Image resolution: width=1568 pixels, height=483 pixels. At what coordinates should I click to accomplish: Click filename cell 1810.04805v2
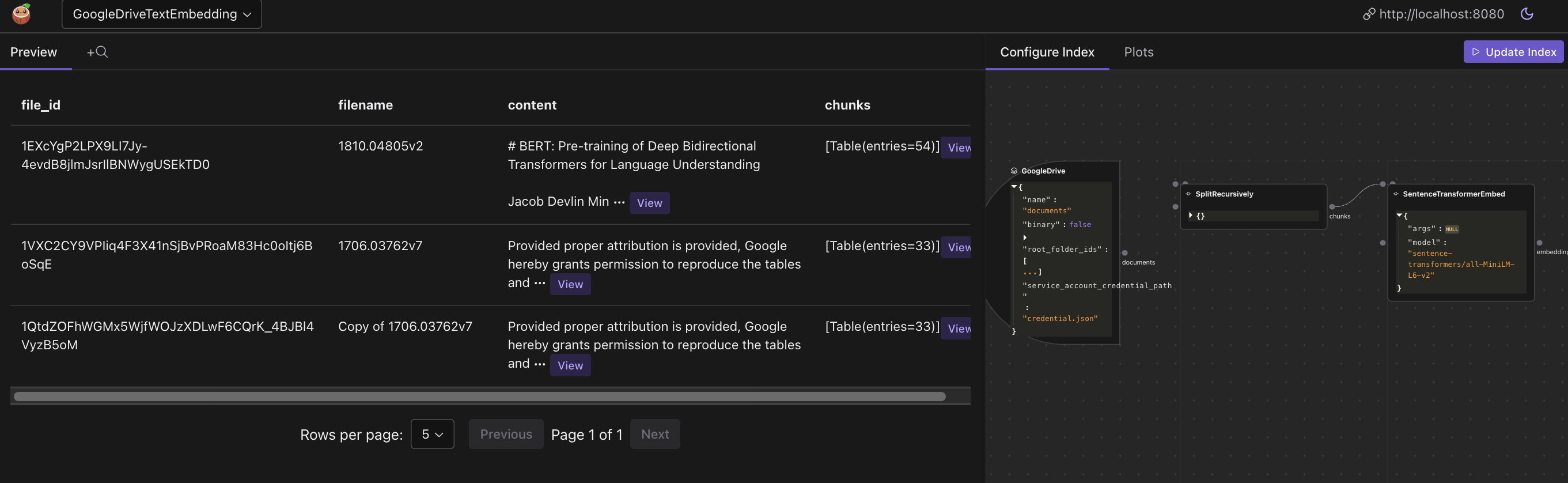(380, 146)
